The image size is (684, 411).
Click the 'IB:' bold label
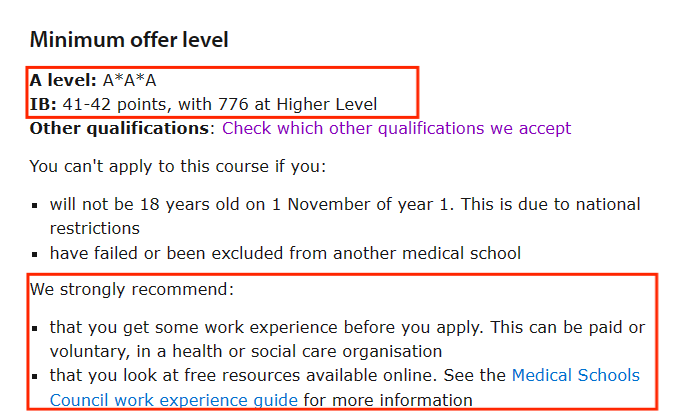coord(43,104)
